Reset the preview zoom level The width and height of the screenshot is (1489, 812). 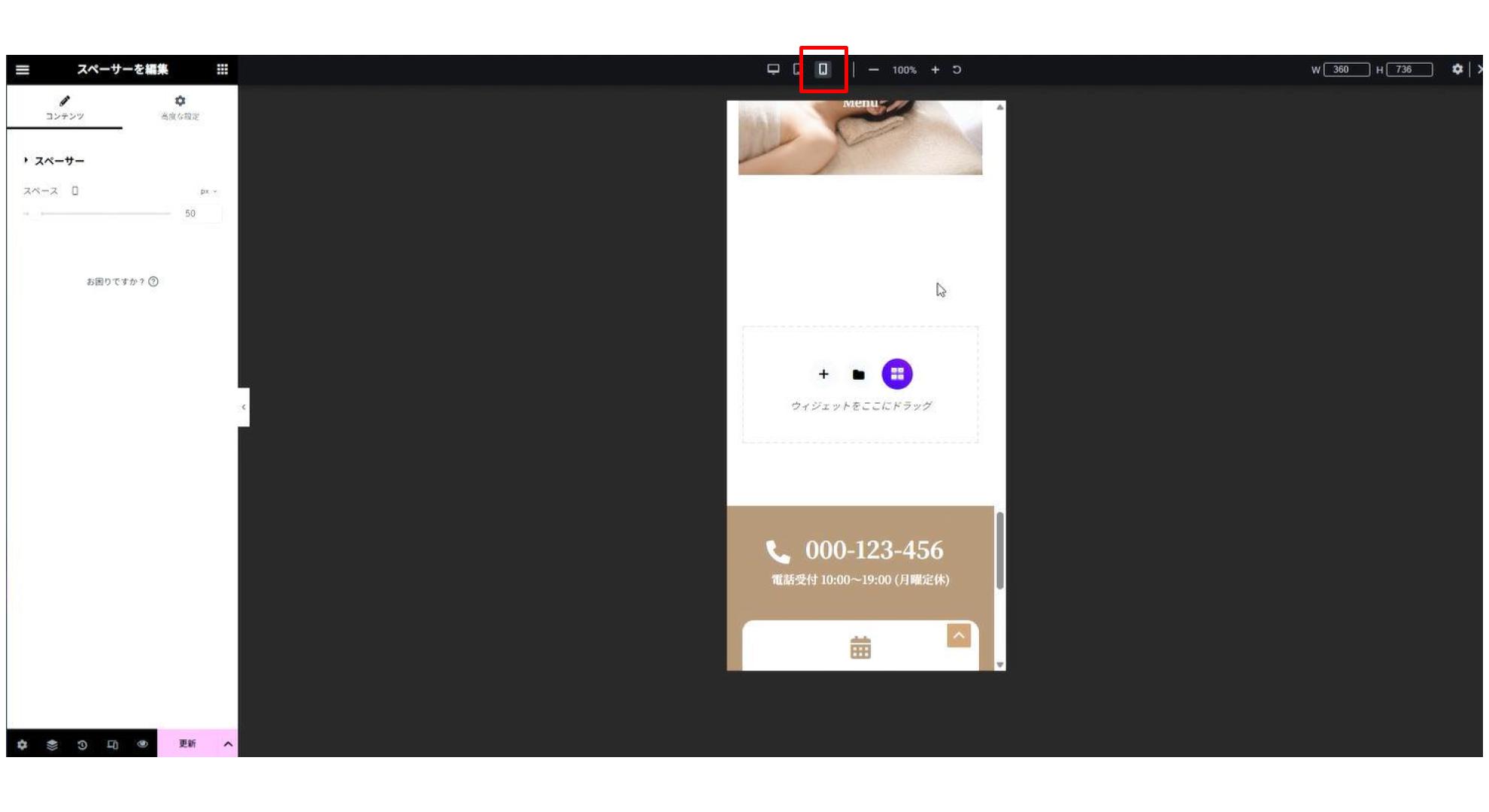coord(957,70)
